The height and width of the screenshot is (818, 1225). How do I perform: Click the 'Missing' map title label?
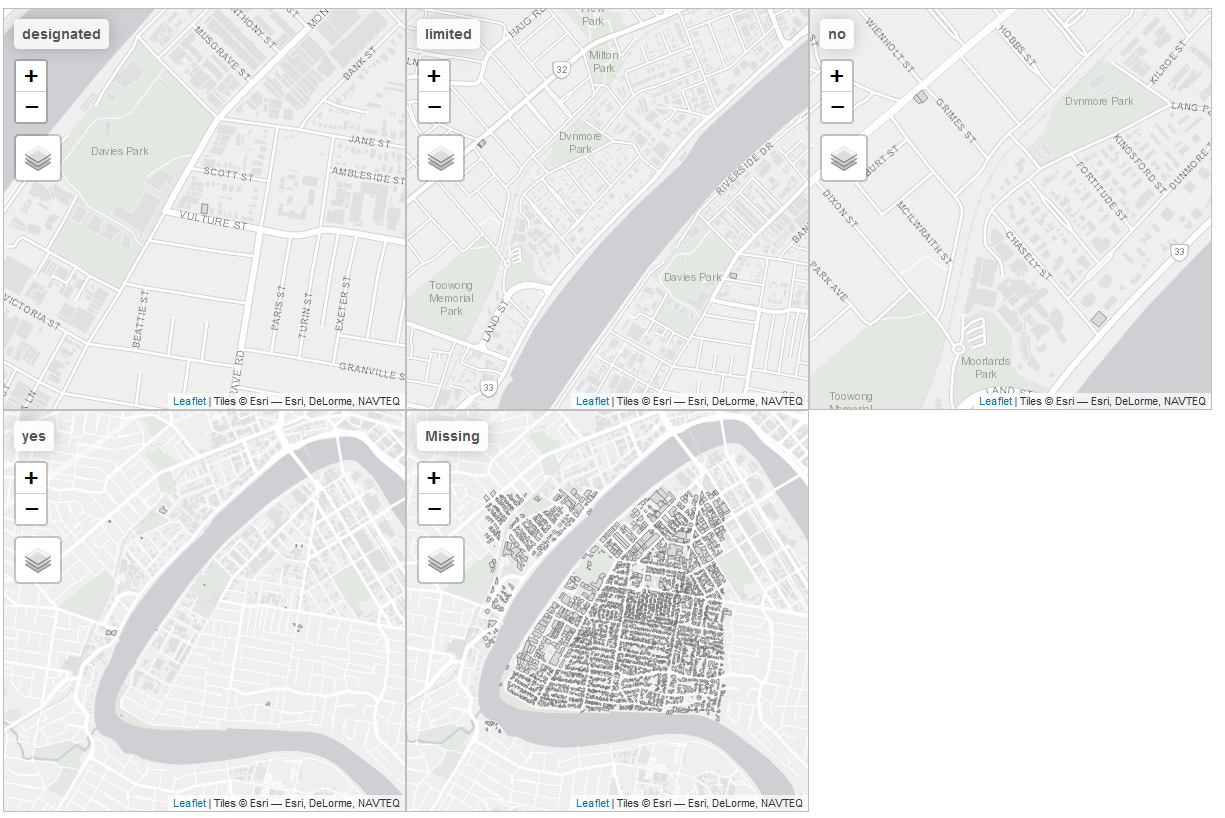(x=452, y=436)
